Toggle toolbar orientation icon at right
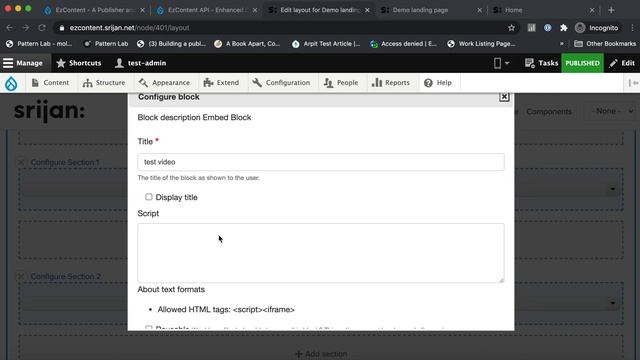 coord(633,83)
